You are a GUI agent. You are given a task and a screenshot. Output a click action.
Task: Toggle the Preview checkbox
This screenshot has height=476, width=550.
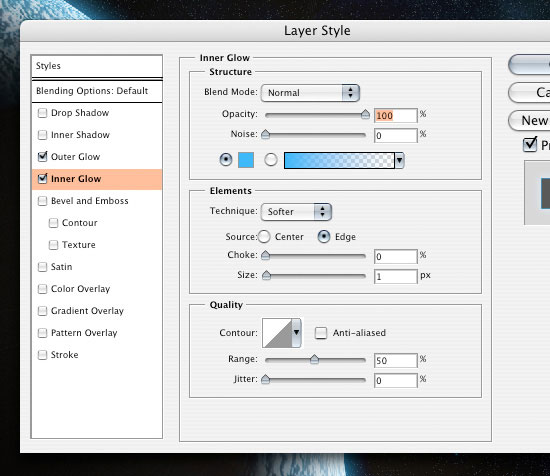point(530,145)
